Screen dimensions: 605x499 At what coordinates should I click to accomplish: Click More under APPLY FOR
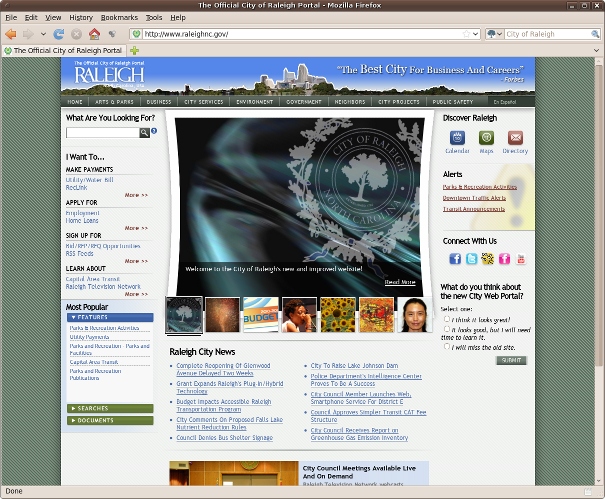pos(136,228)
